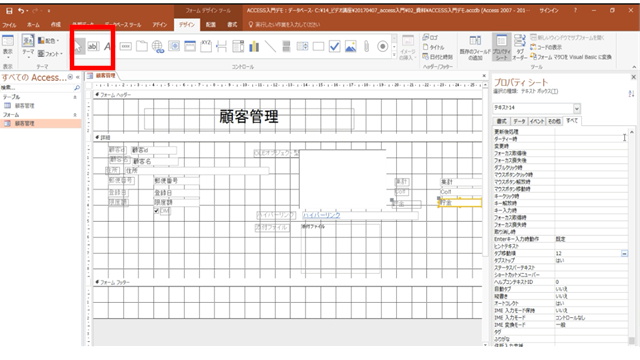Collapse the テーブル group in navigation pane
The image size is (640, 360).
pos(75,97)
